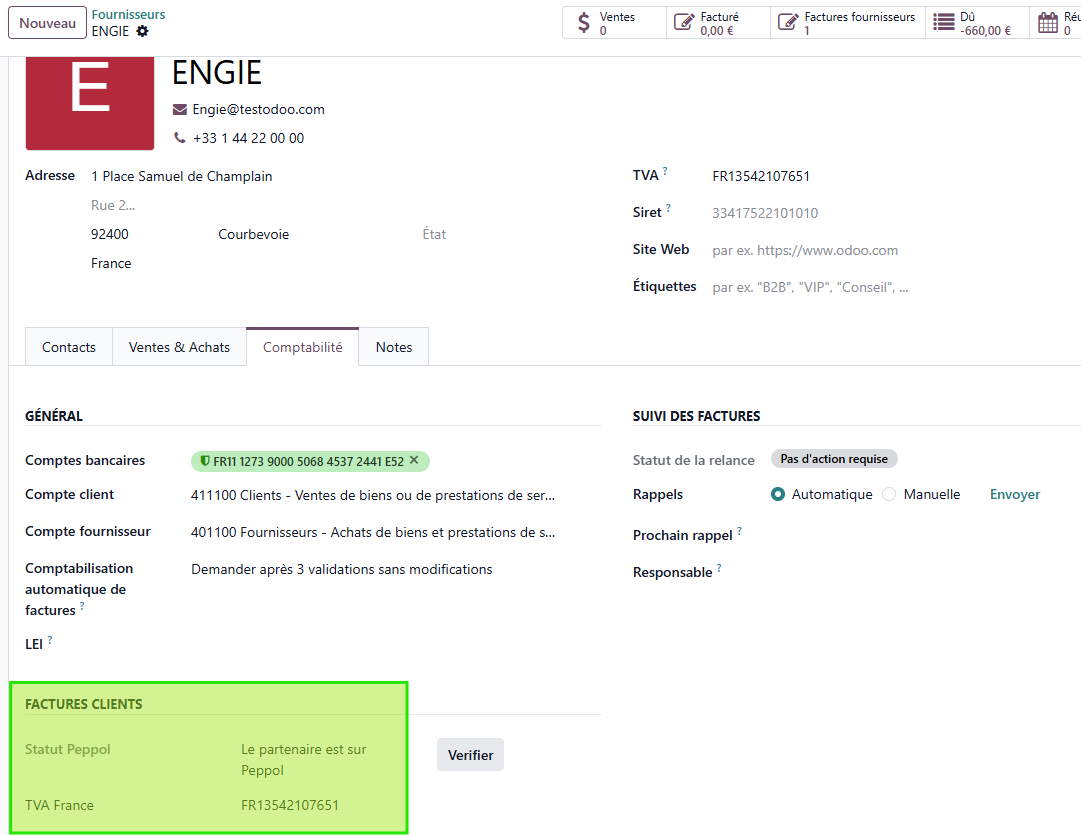Click the calendar icon in stat bar

pyautogui.click(x=1047, y=23)
